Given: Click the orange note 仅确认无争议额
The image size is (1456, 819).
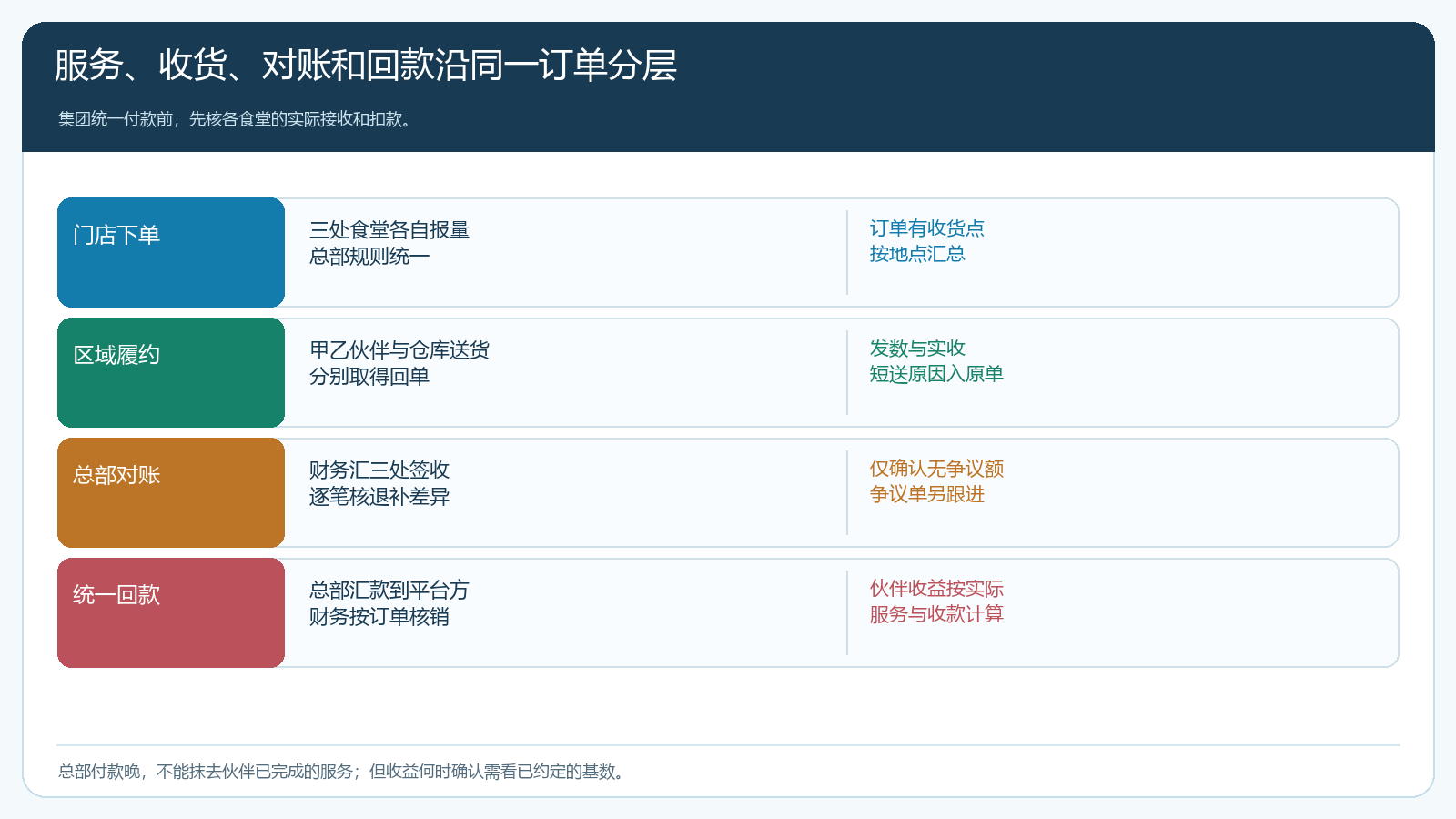Looking at the screenshot, I should click(x=936, y=469).
